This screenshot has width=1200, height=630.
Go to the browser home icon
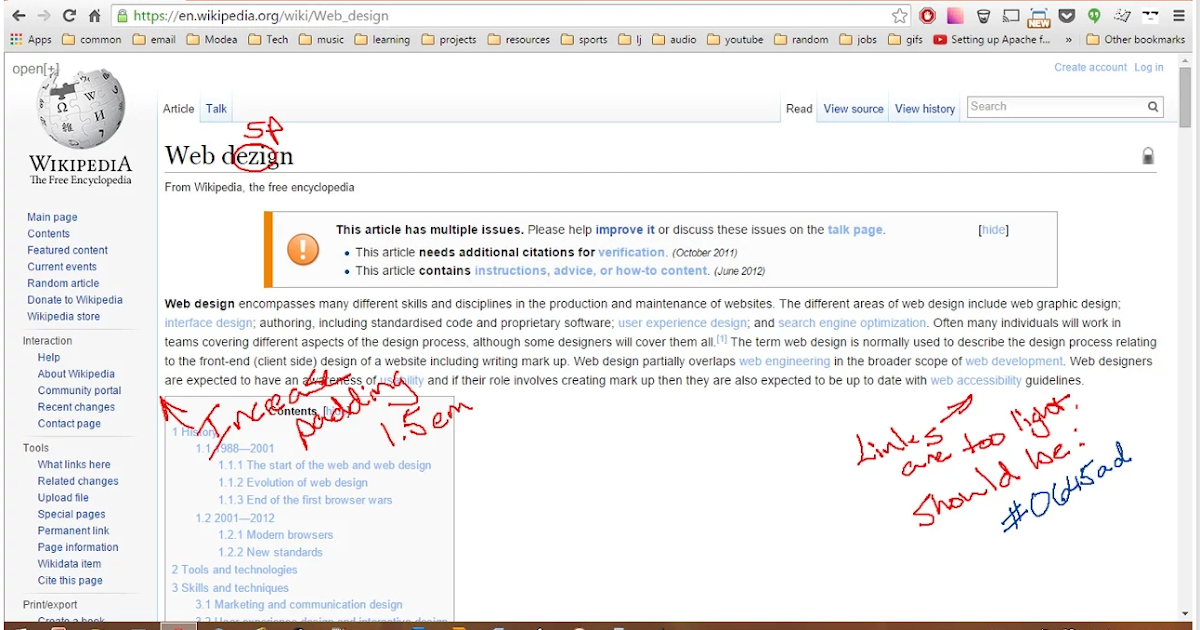tap(94, 15)
